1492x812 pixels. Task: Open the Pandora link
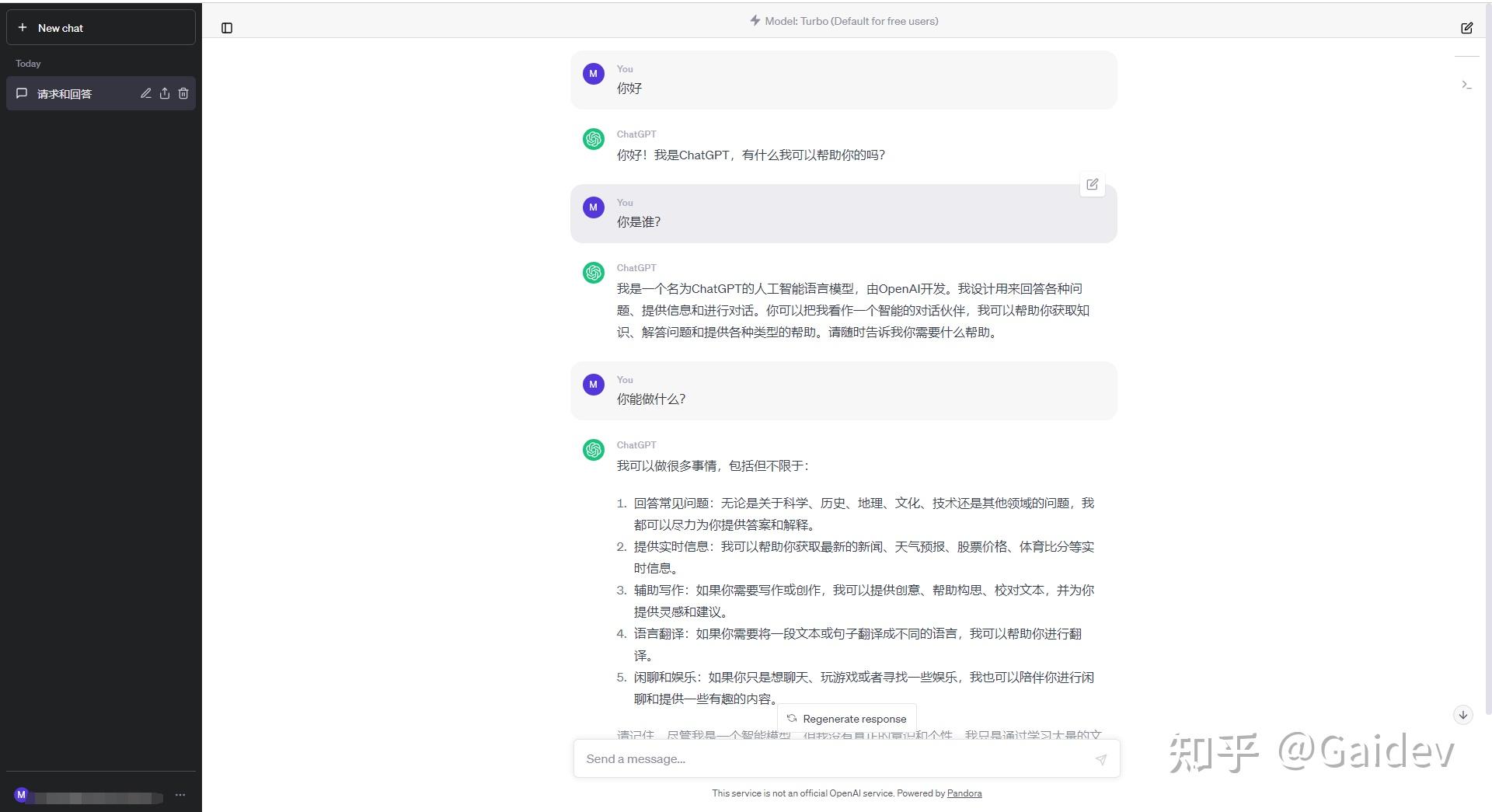[x=964, y=793]
